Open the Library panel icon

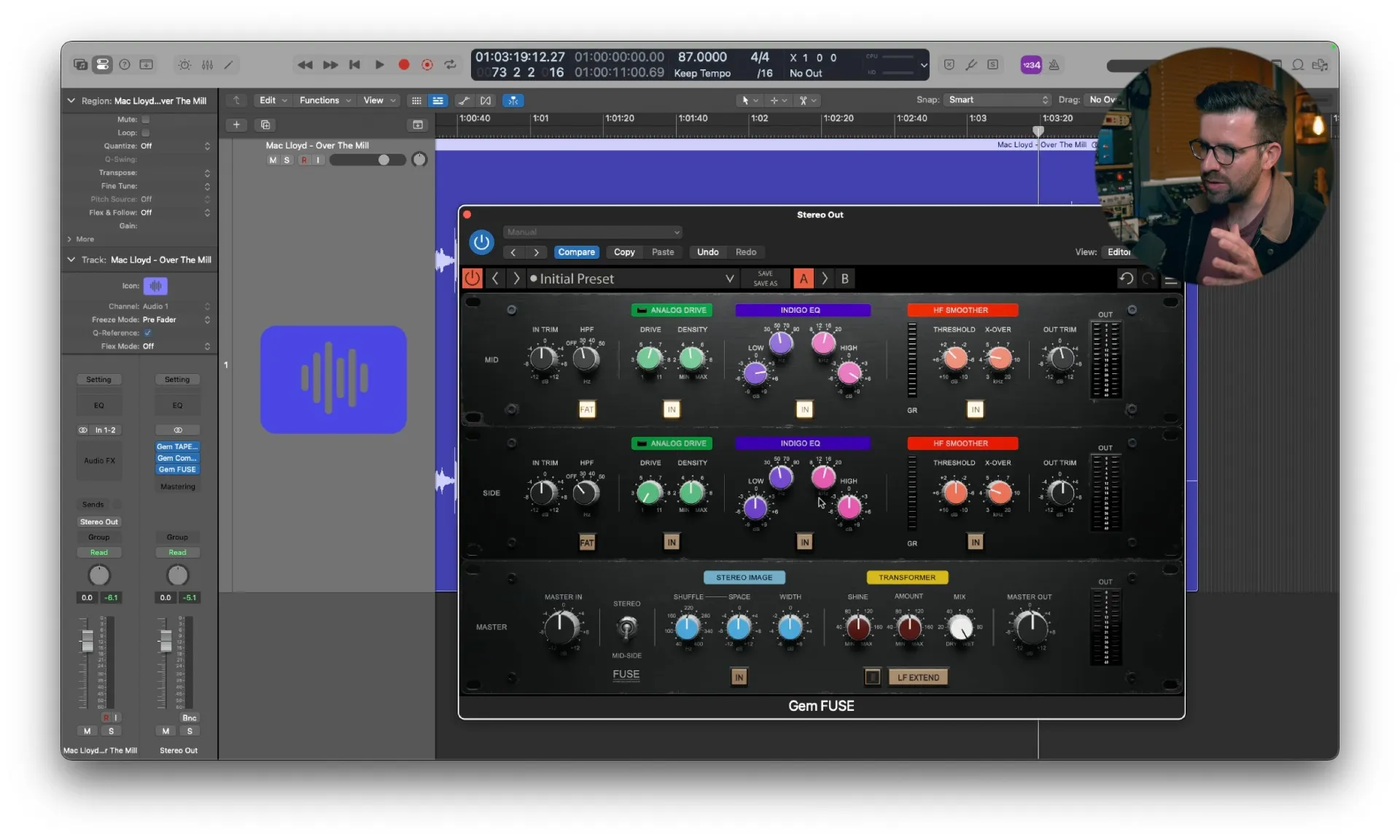[x=80, y=65]
